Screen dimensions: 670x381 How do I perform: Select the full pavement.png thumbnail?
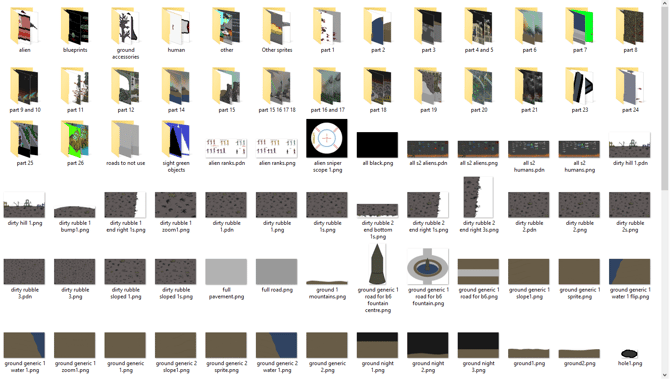coord(226,272)
